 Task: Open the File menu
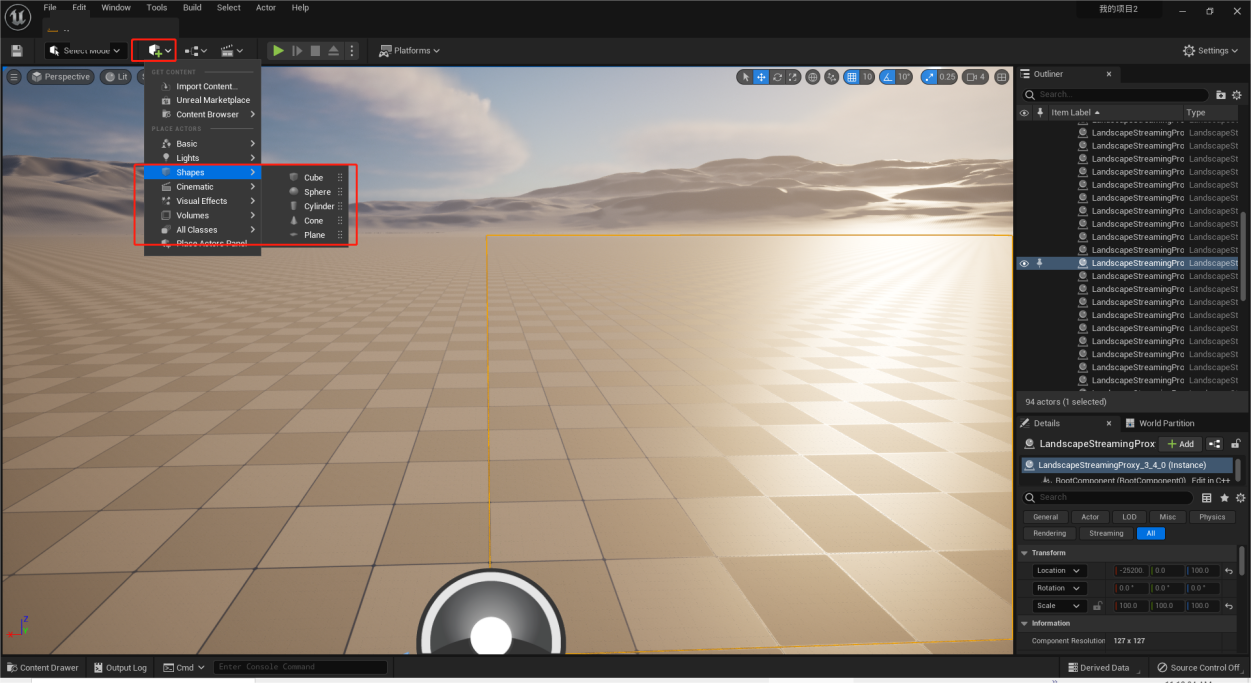pos(50,8)
